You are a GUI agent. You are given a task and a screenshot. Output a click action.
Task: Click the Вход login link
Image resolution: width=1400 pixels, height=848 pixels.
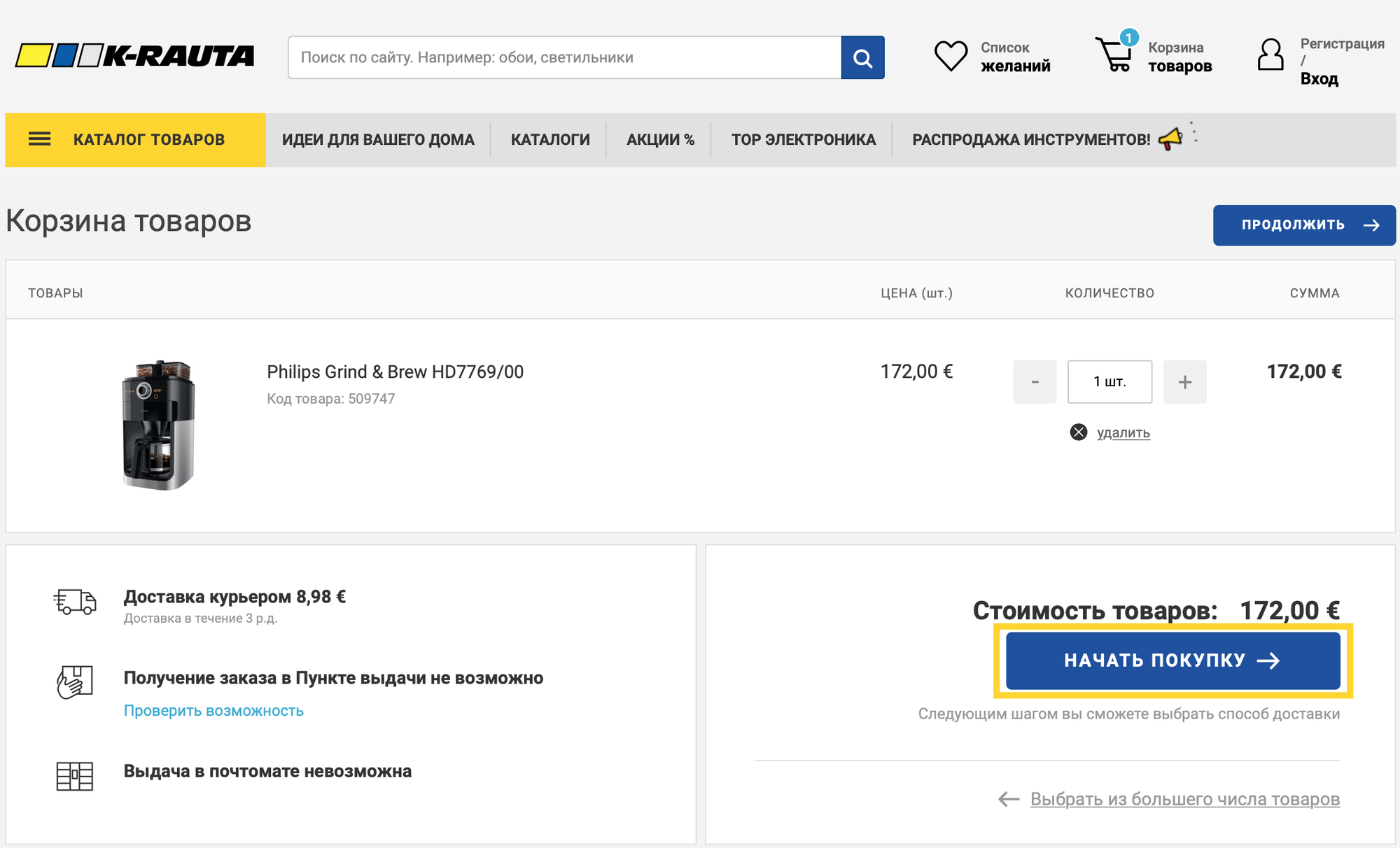pos(1319,78)
